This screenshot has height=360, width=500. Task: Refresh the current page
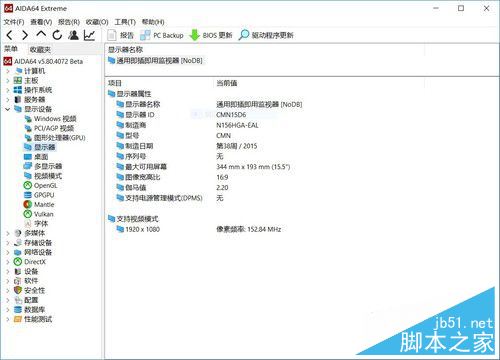[57, 35]
